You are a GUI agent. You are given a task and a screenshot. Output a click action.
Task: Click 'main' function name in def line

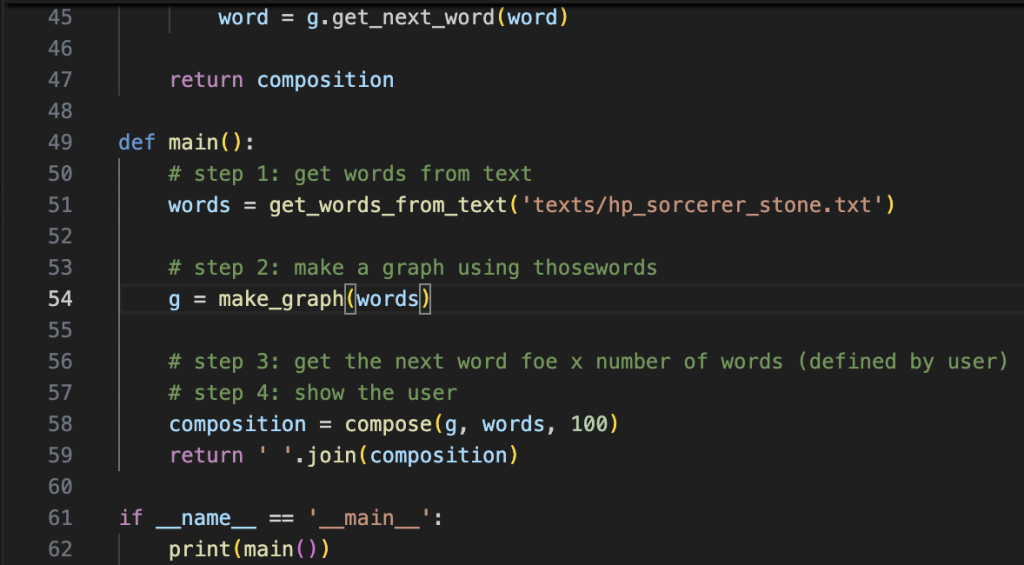click(x=193, y=143)
